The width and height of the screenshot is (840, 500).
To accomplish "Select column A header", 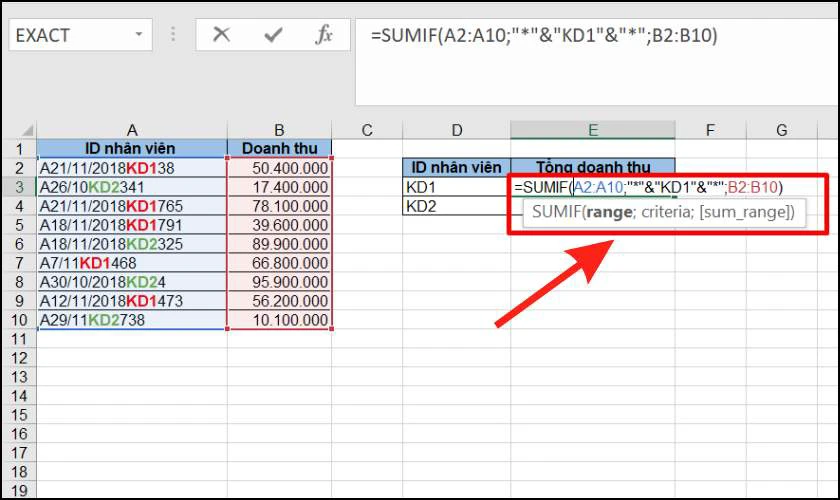I will [132, 130].
